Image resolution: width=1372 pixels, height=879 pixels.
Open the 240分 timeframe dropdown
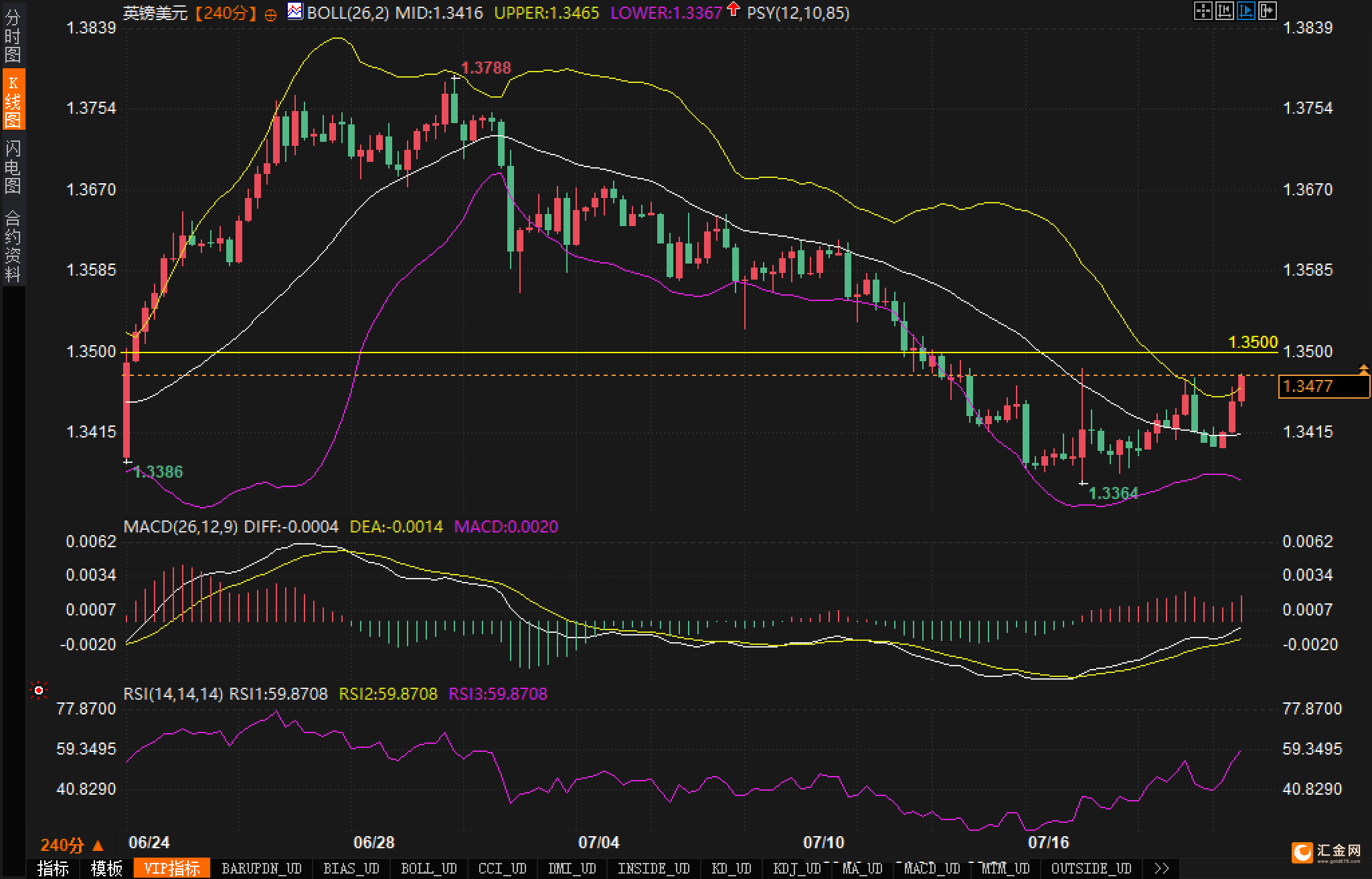[x=72, y=846]
